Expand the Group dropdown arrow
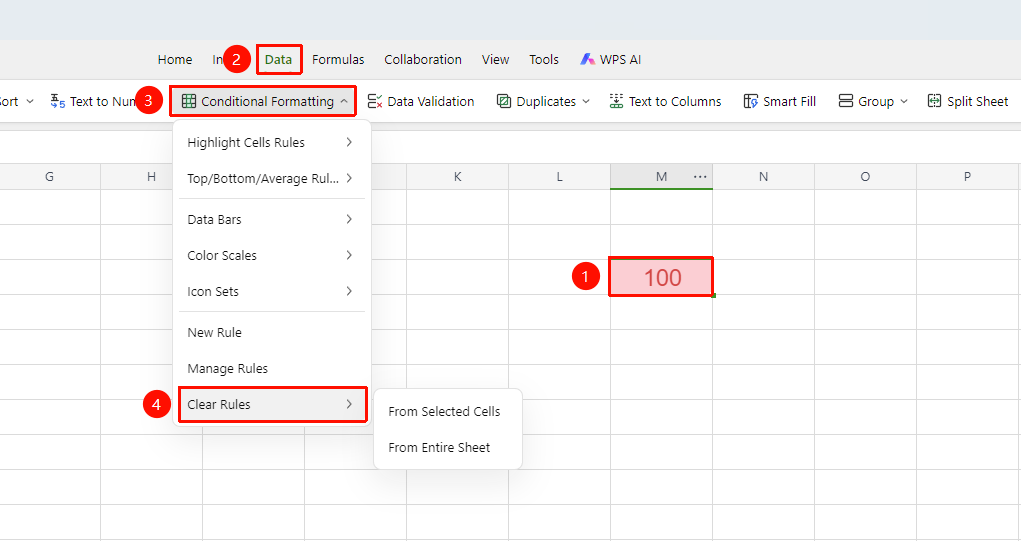The height and width of the screenshot is (541, 1021). 904,102
